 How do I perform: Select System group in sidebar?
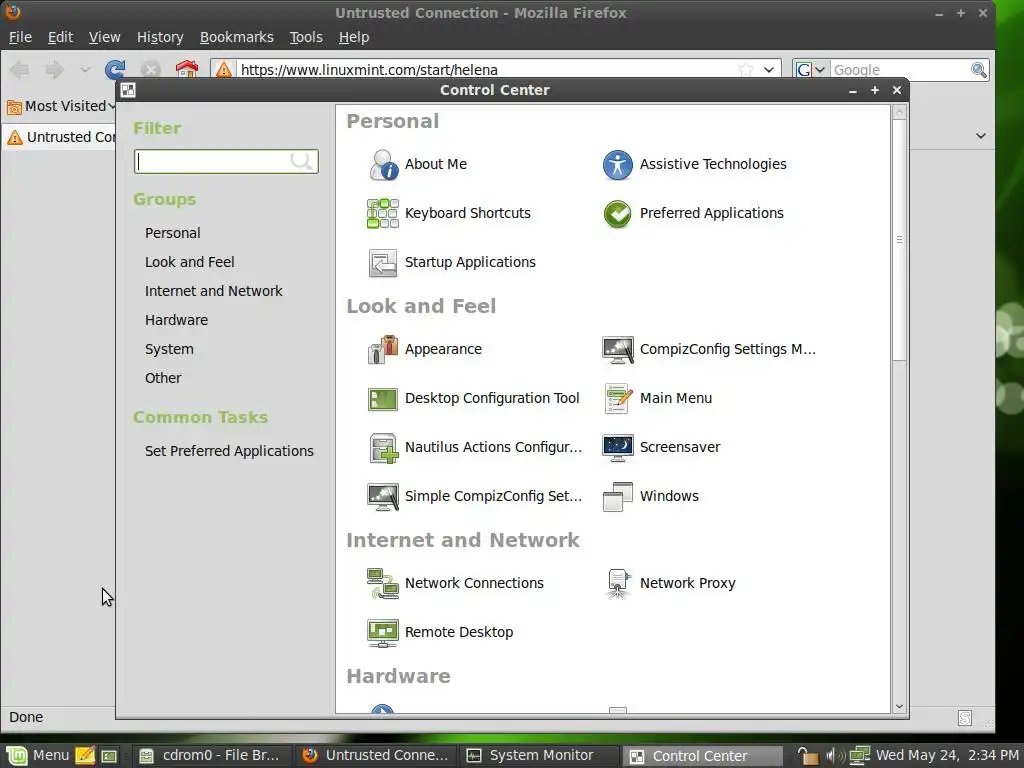[x=169, y=349]
